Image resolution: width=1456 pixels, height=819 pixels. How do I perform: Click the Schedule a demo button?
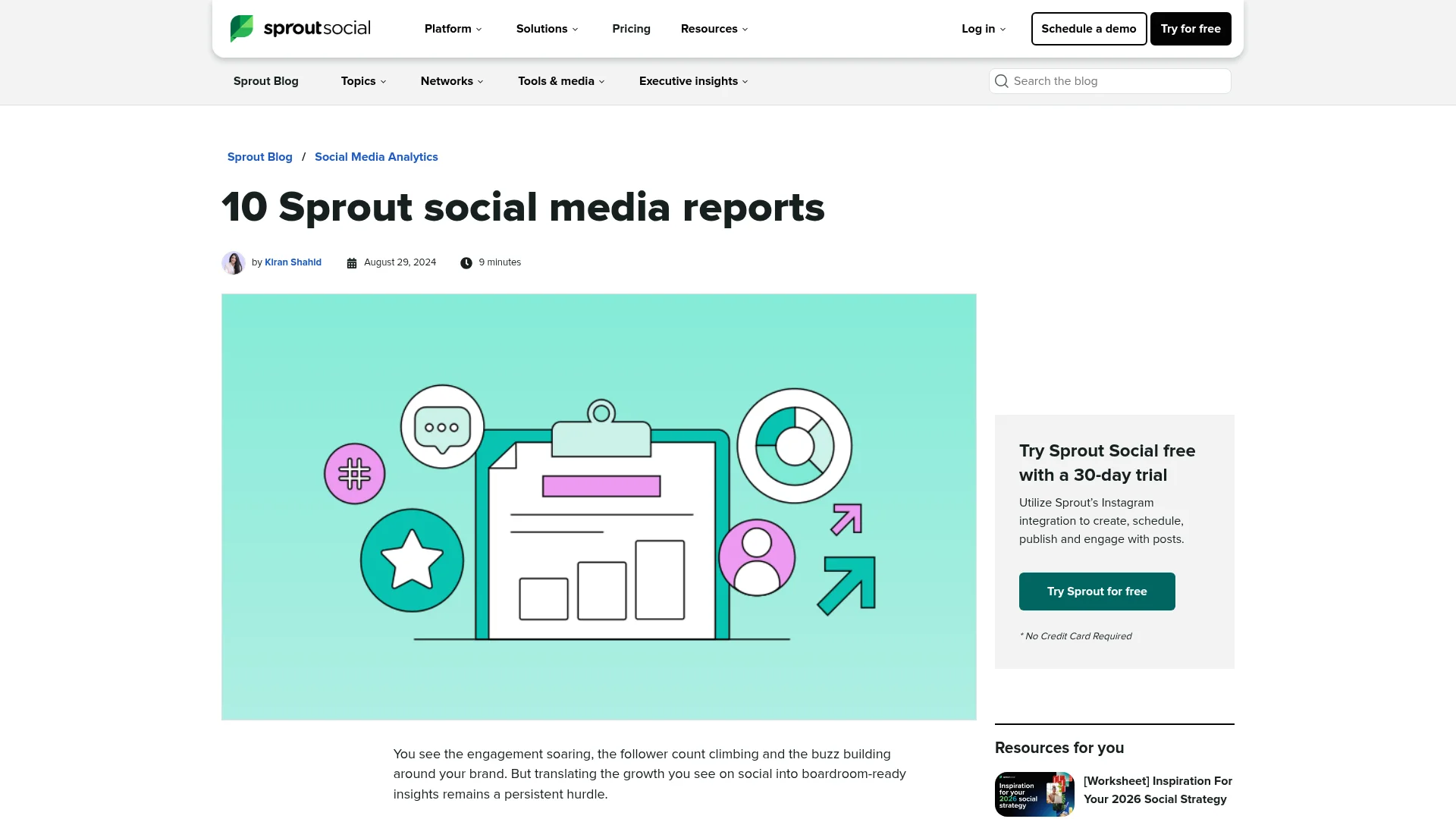tap(1089, 29)
